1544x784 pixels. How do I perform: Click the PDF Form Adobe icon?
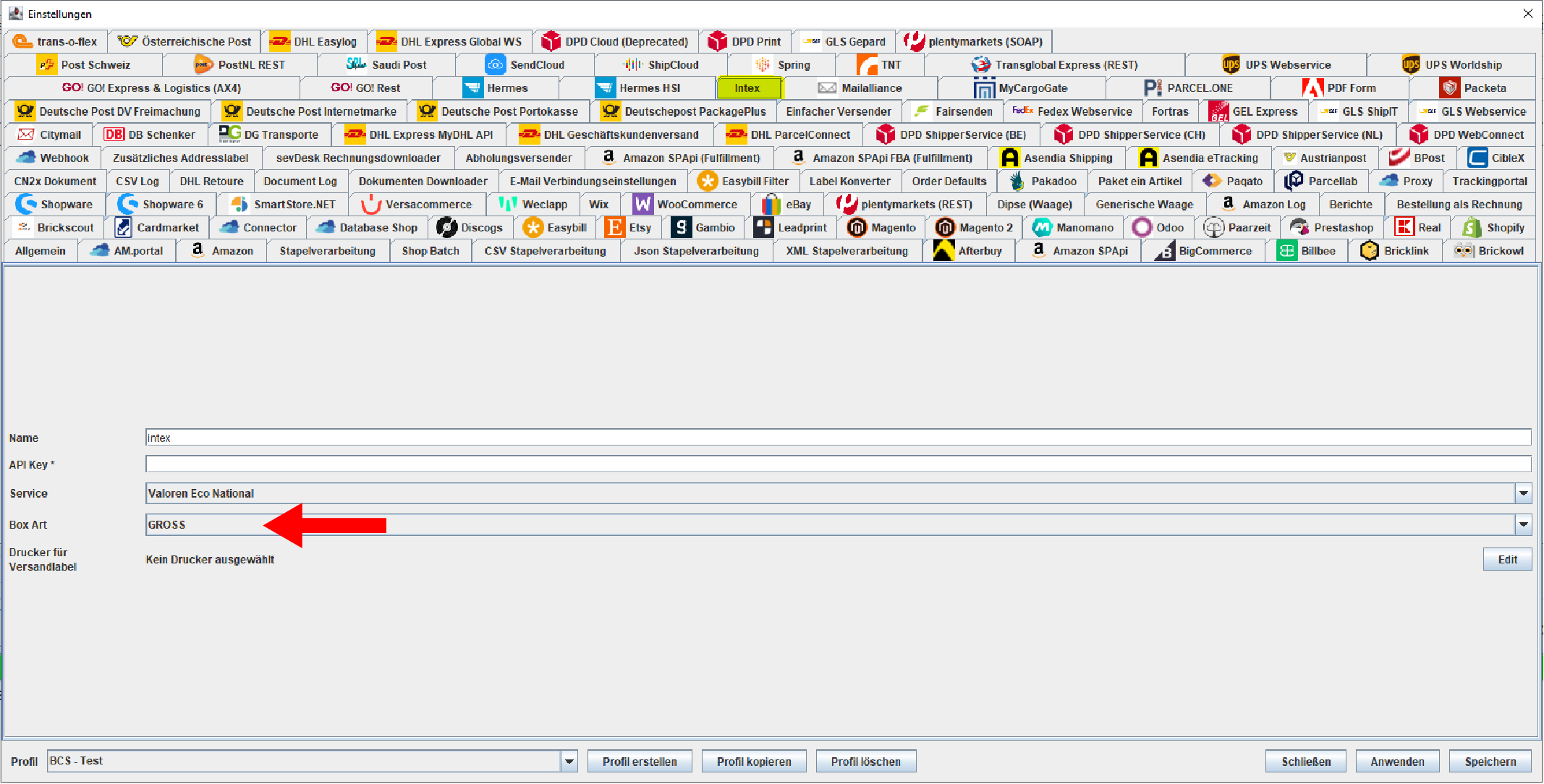1312,88
